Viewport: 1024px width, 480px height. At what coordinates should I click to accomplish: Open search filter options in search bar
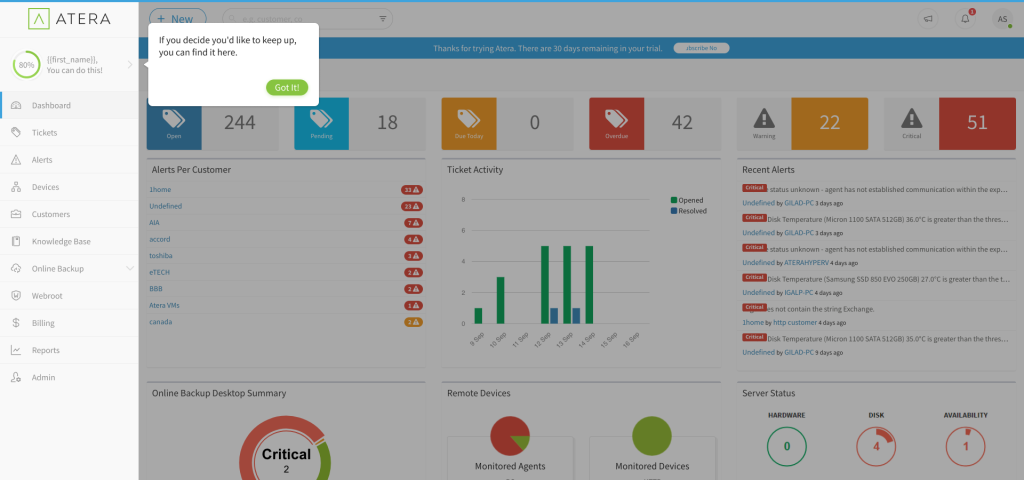(x=383, y=19)
